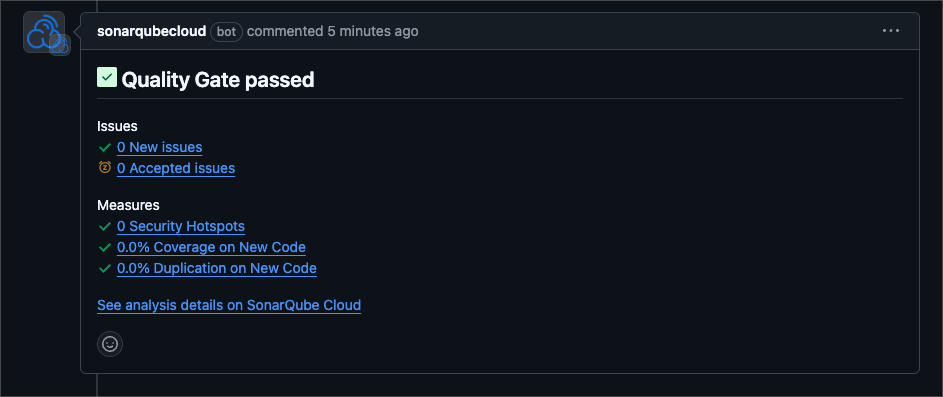Viewport: 943px width, 397px height.
Task: Open the 0.0% Coverage on New Code link
Action: click(211, 247)
